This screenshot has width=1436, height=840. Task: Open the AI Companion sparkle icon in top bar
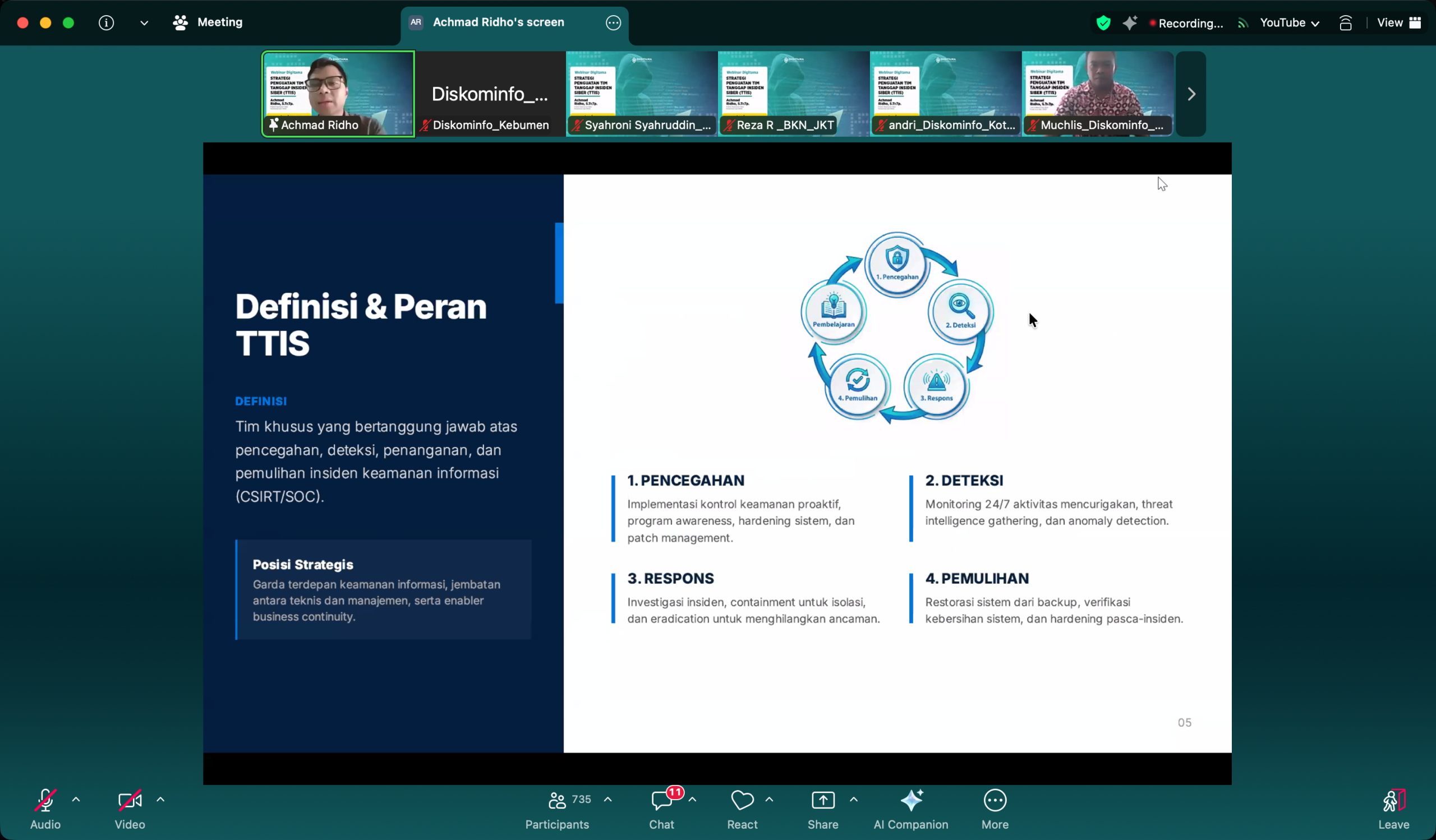pos(1130,23)
